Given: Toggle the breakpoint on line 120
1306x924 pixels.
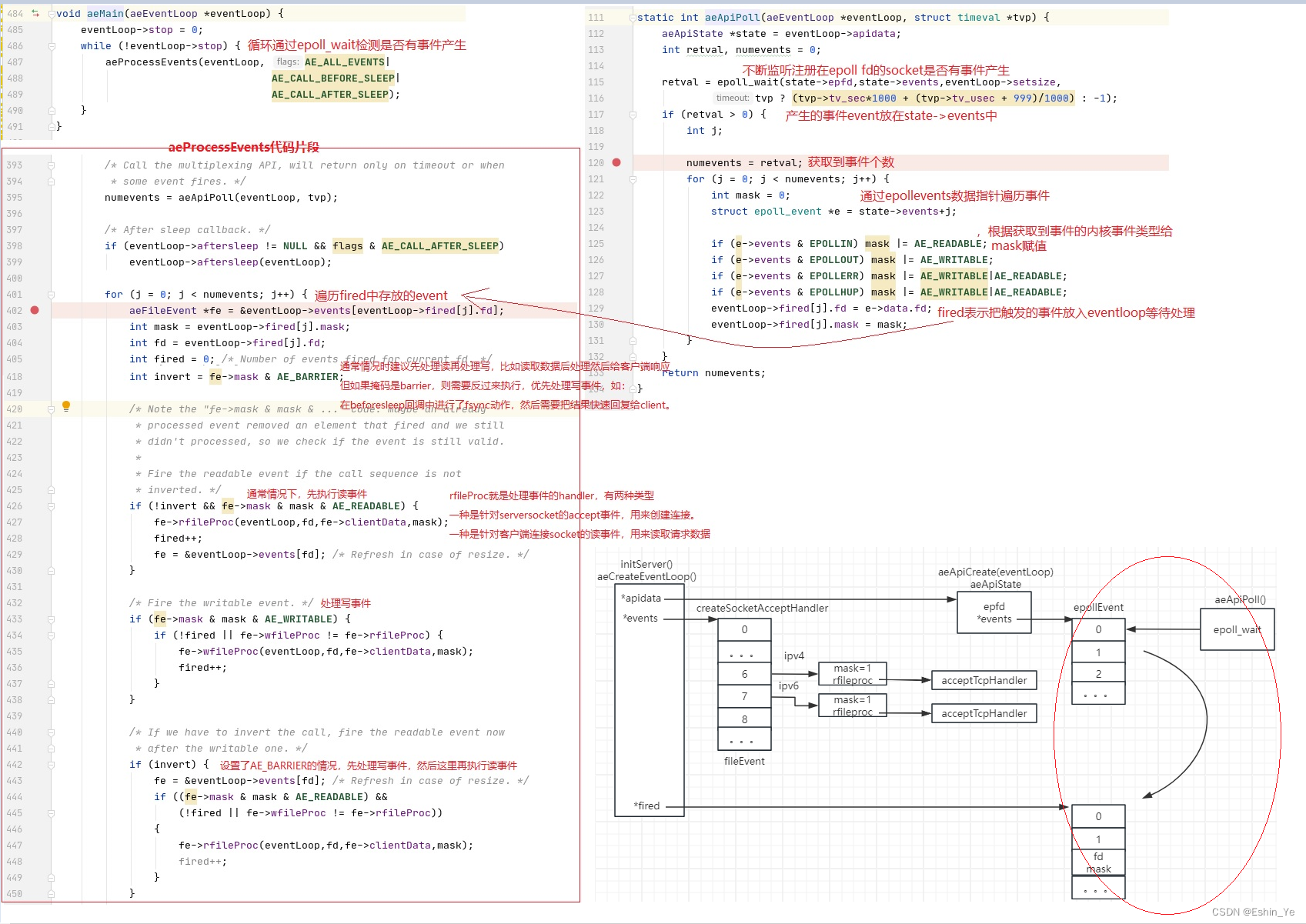Looking at the screenshot, I should coord(616,162).
